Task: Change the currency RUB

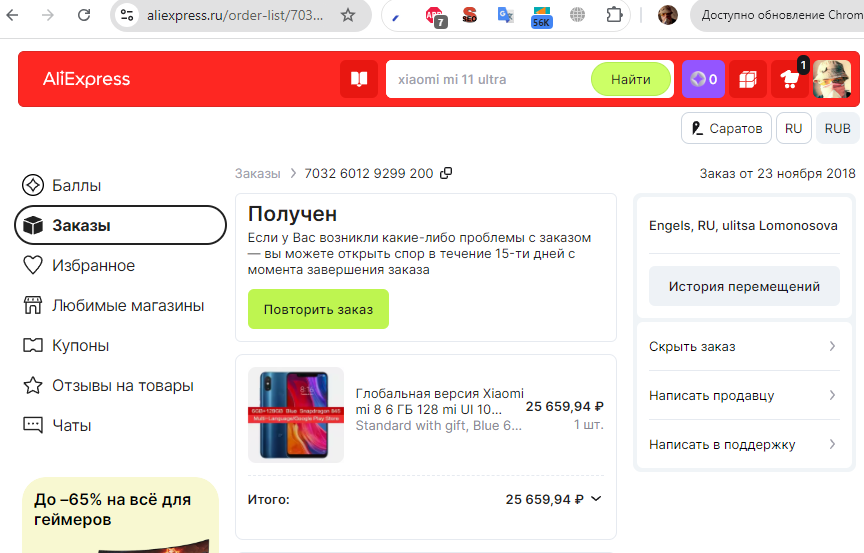Action: click(838, 128)
